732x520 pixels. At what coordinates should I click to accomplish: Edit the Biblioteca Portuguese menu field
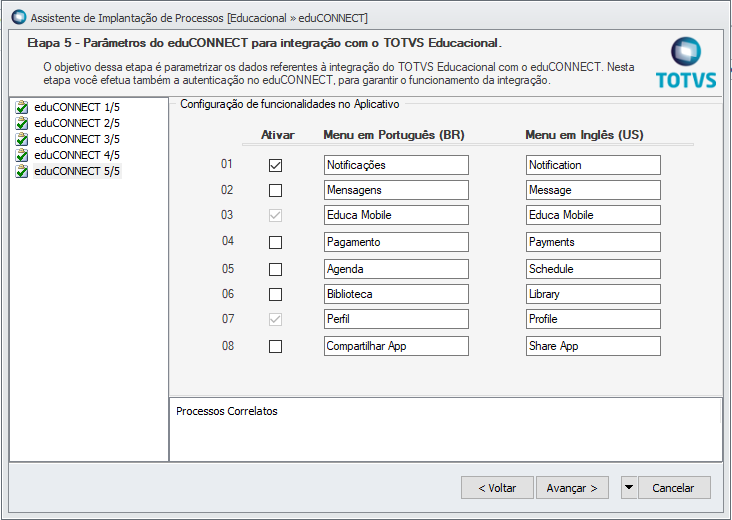396,294
